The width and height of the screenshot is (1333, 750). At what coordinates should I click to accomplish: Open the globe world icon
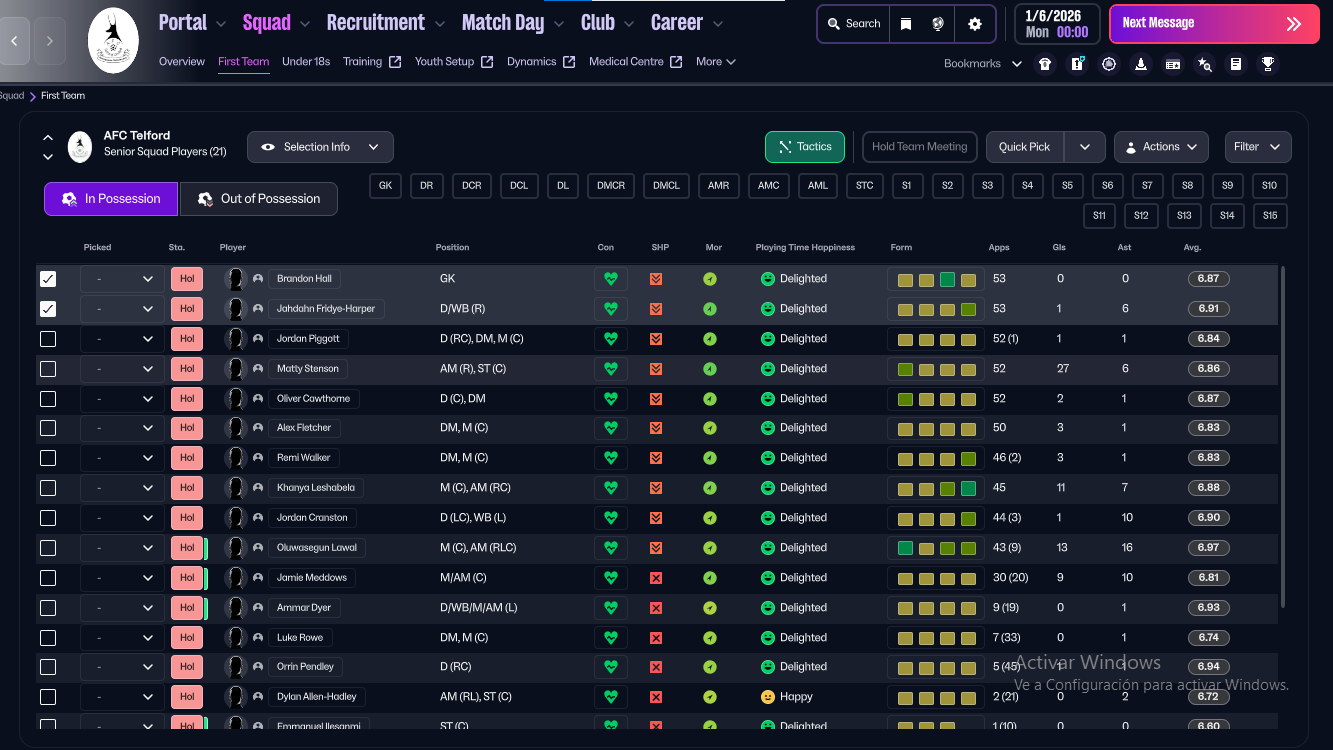pos(938,24)
